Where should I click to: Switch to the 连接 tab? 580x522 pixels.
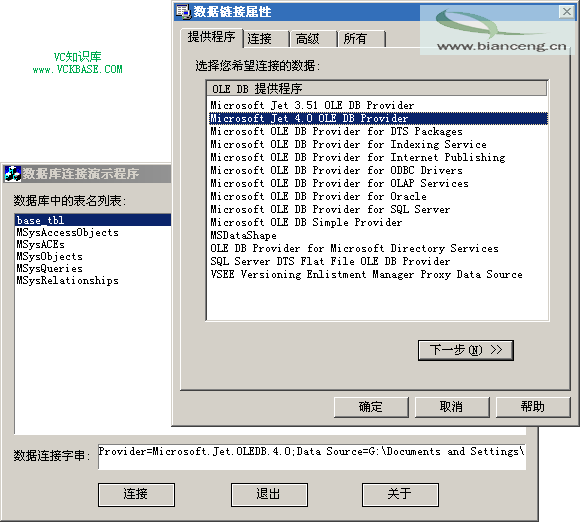(266, 38)
